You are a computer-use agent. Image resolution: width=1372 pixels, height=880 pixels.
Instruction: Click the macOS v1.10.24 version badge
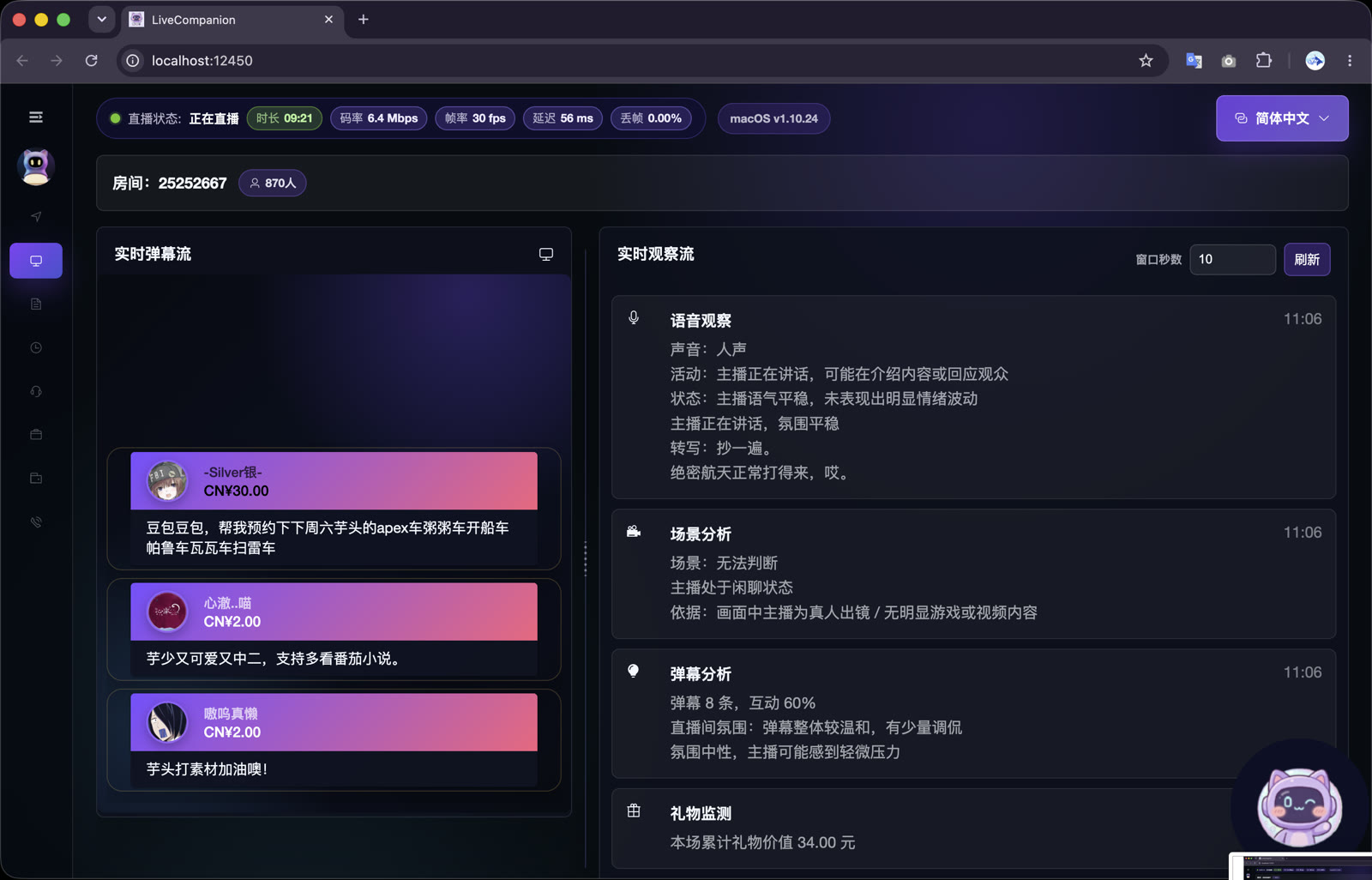(x=773, y=118)
